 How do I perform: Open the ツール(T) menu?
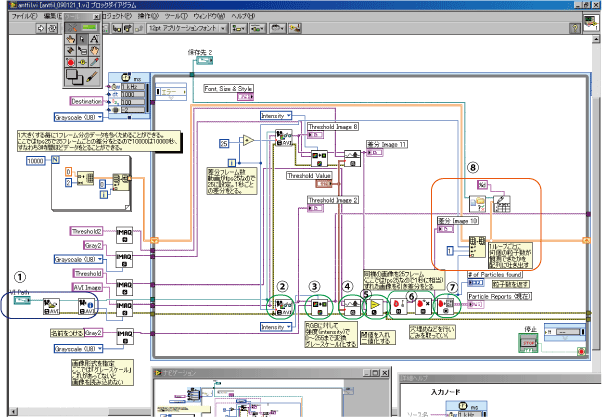176,16
